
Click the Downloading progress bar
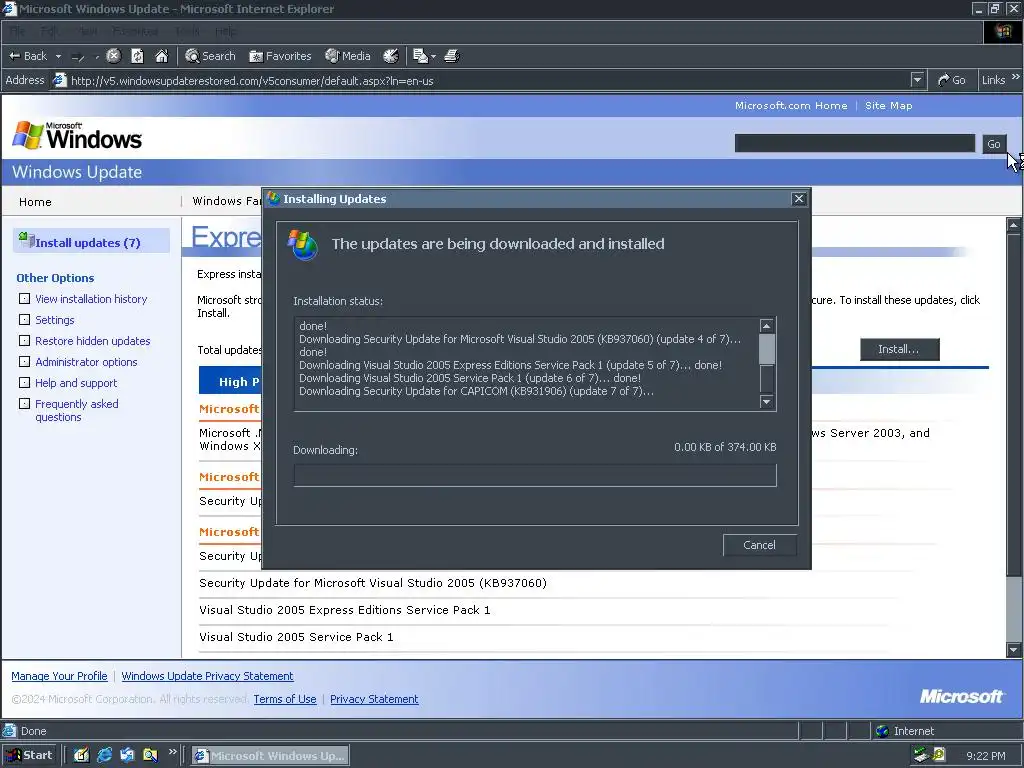tap(535, 475)
